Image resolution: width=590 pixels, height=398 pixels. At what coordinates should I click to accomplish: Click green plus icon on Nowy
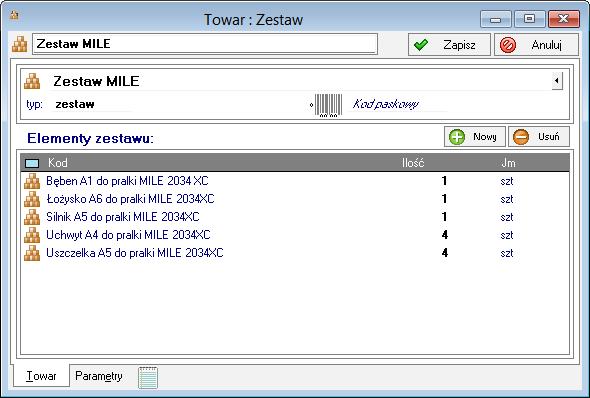[457, 137]
